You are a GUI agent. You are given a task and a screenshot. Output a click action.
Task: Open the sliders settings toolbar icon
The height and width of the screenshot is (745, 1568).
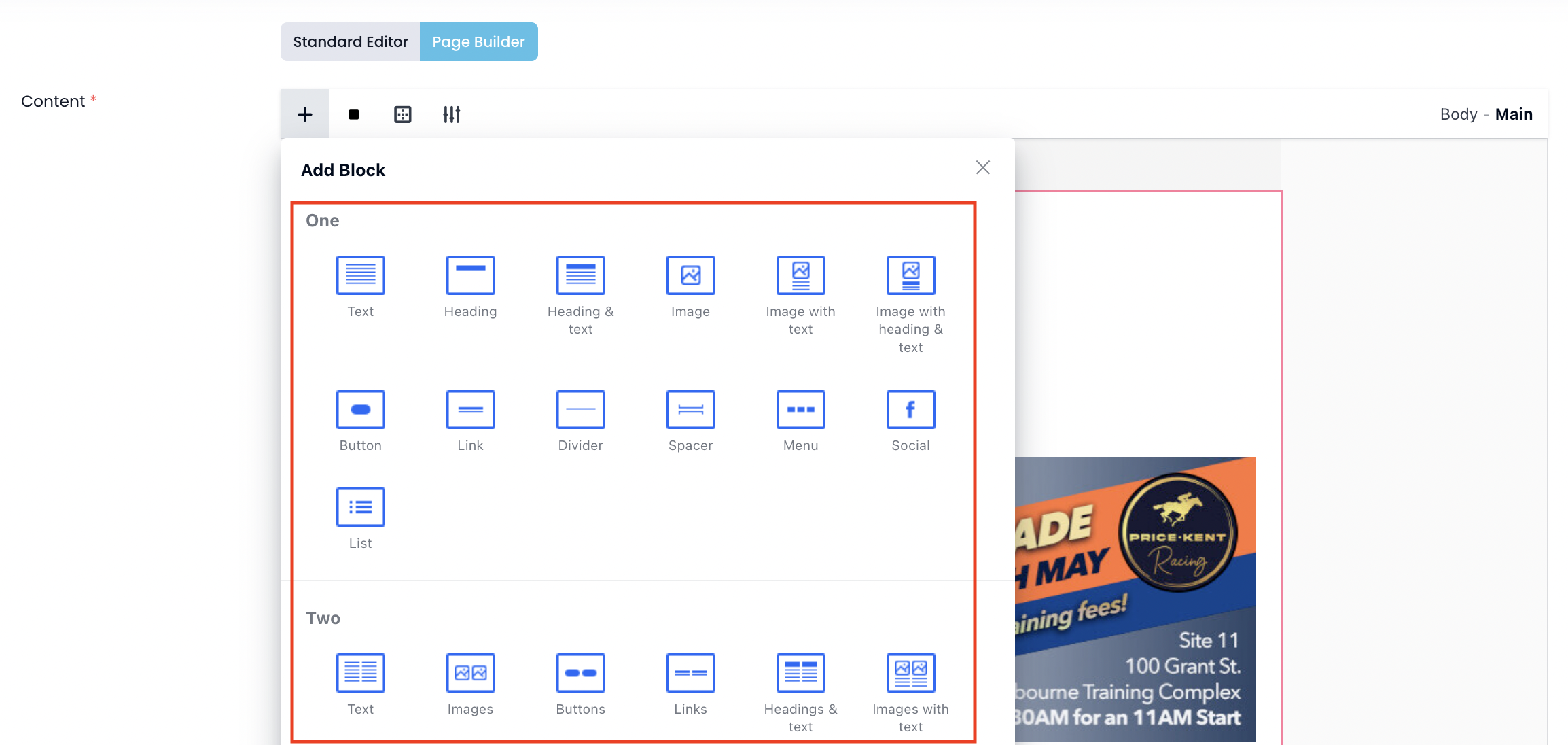coord(451,114)
